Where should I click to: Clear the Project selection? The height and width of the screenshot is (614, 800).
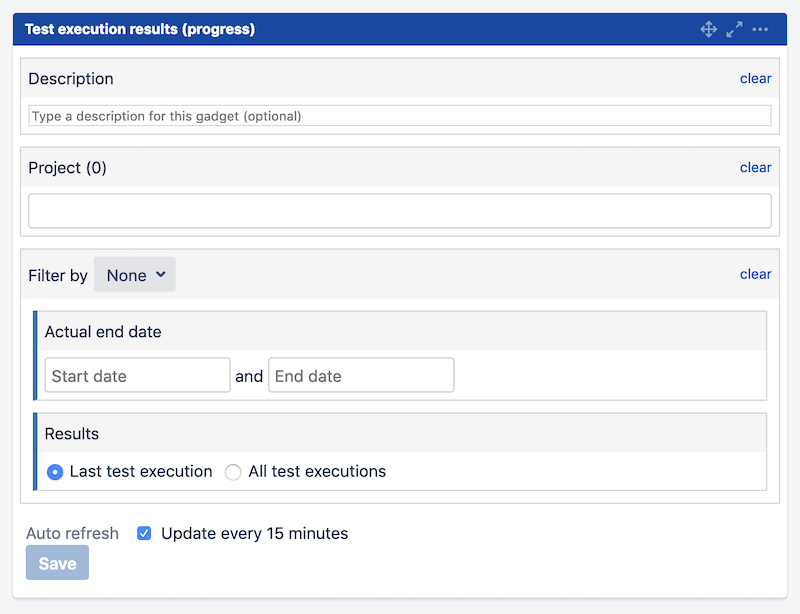(755, 167)
